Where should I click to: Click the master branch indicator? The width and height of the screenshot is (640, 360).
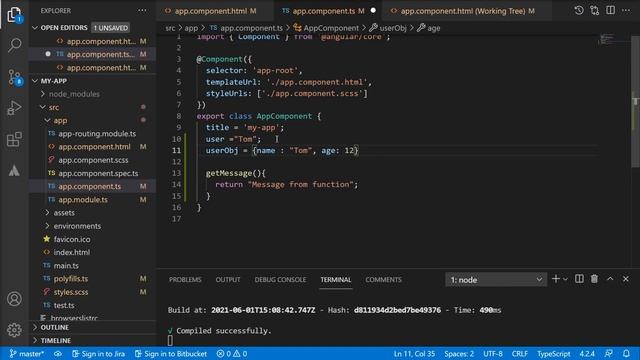(27, 353)
